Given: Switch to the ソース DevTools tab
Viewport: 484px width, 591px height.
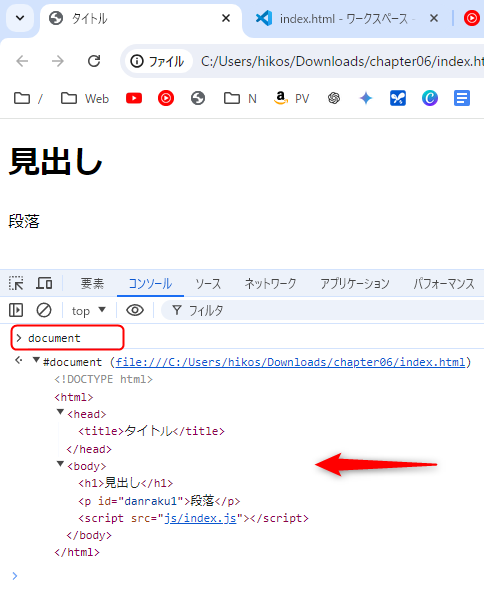Looking at the screenshot, I should tap(208, 283).
